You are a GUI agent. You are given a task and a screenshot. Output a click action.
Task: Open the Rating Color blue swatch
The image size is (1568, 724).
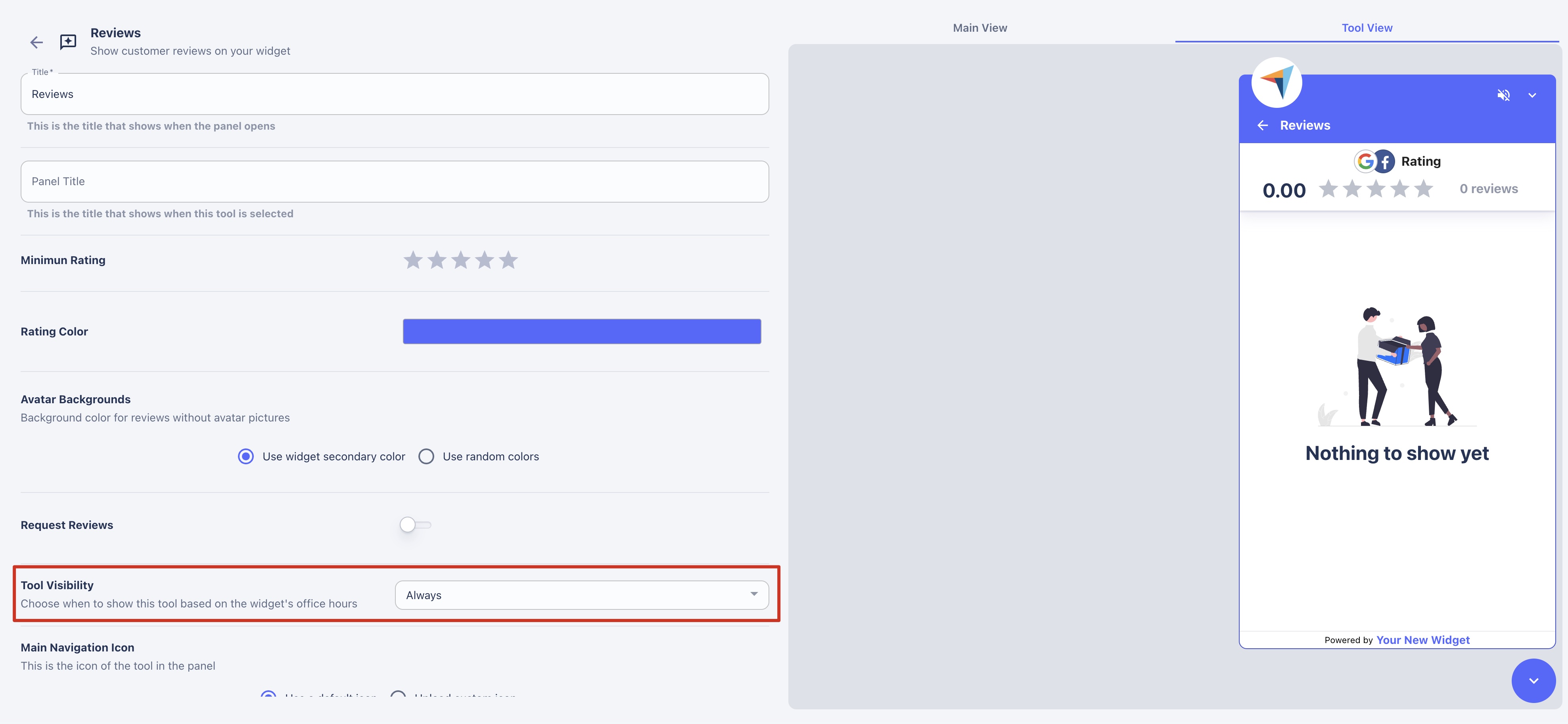[x=581, y=331]
